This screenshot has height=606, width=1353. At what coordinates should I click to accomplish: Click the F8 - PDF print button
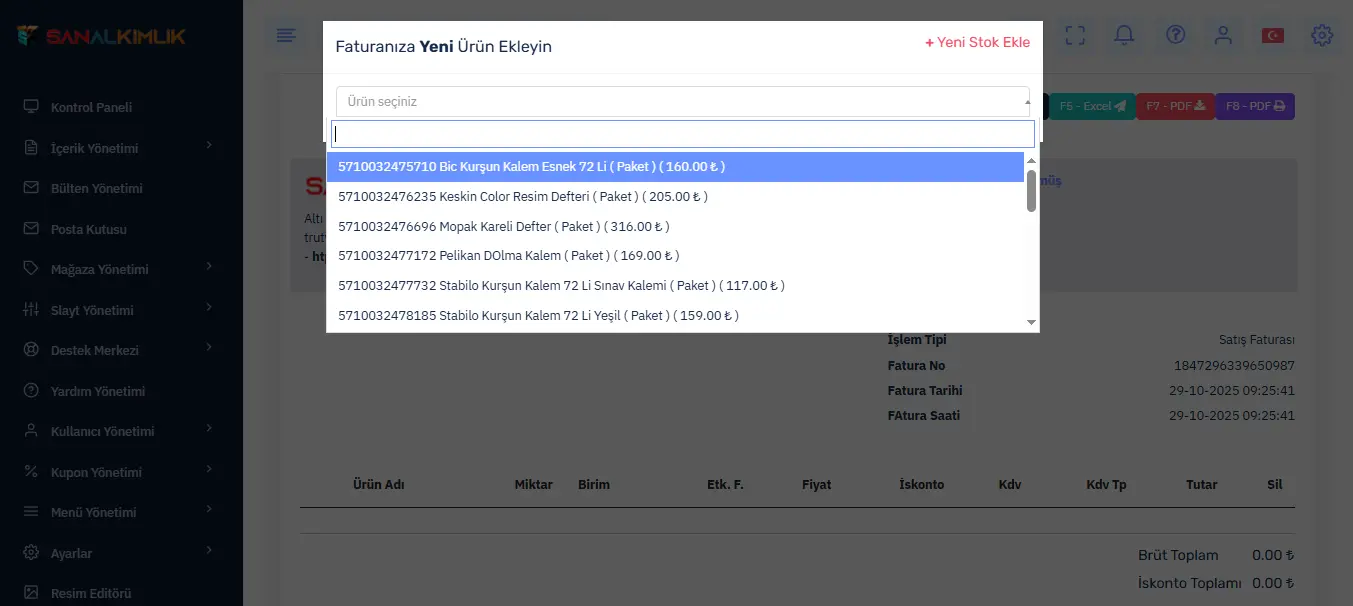point(1254,106)
